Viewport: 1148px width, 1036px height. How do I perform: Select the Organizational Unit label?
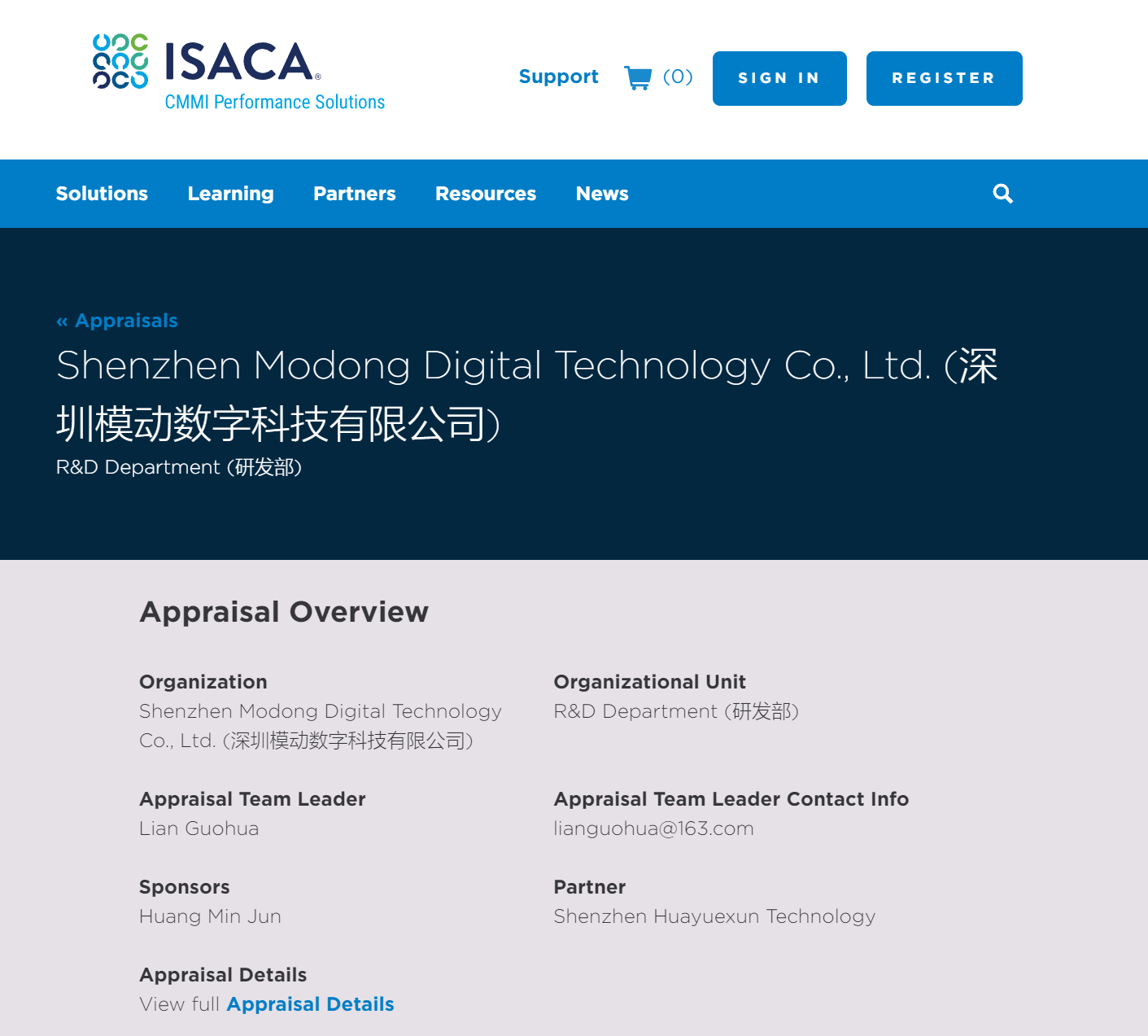point(650,682)
